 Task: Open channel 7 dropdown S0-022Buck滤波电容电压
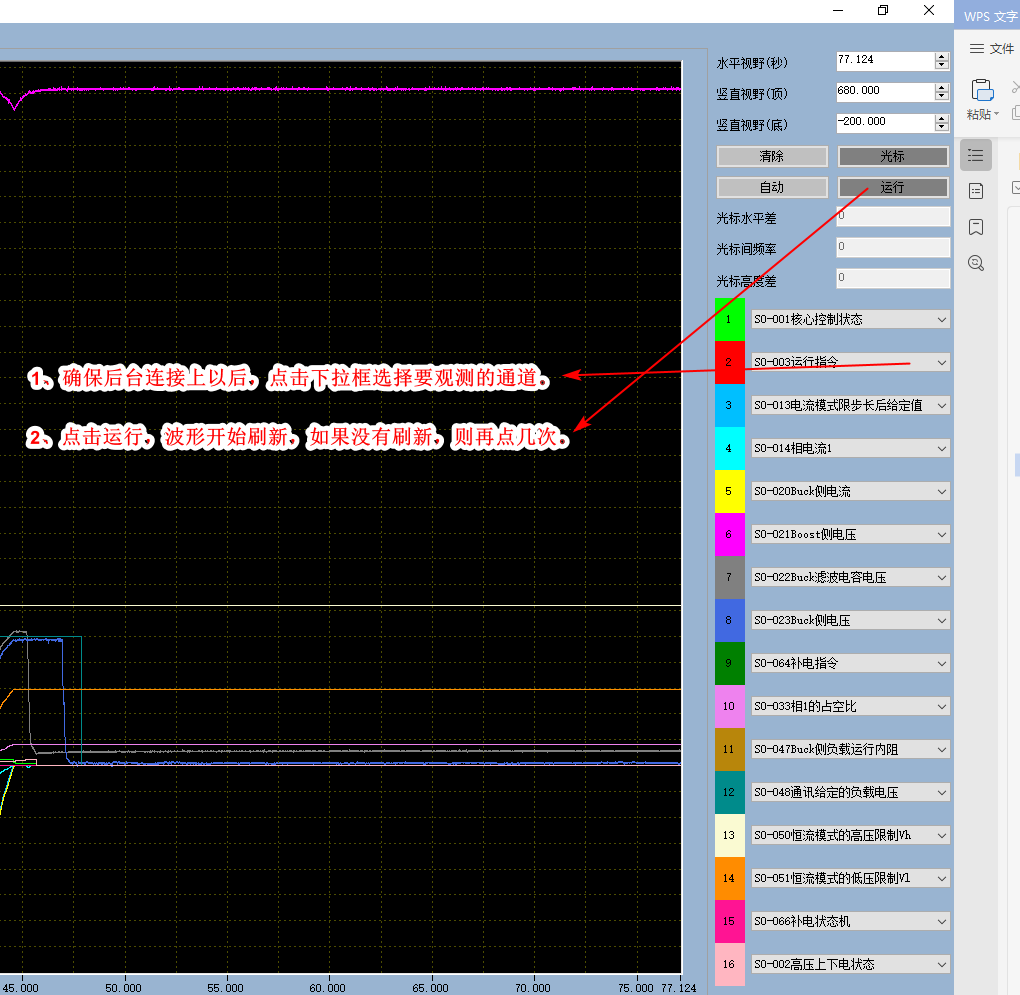point(850,577)
